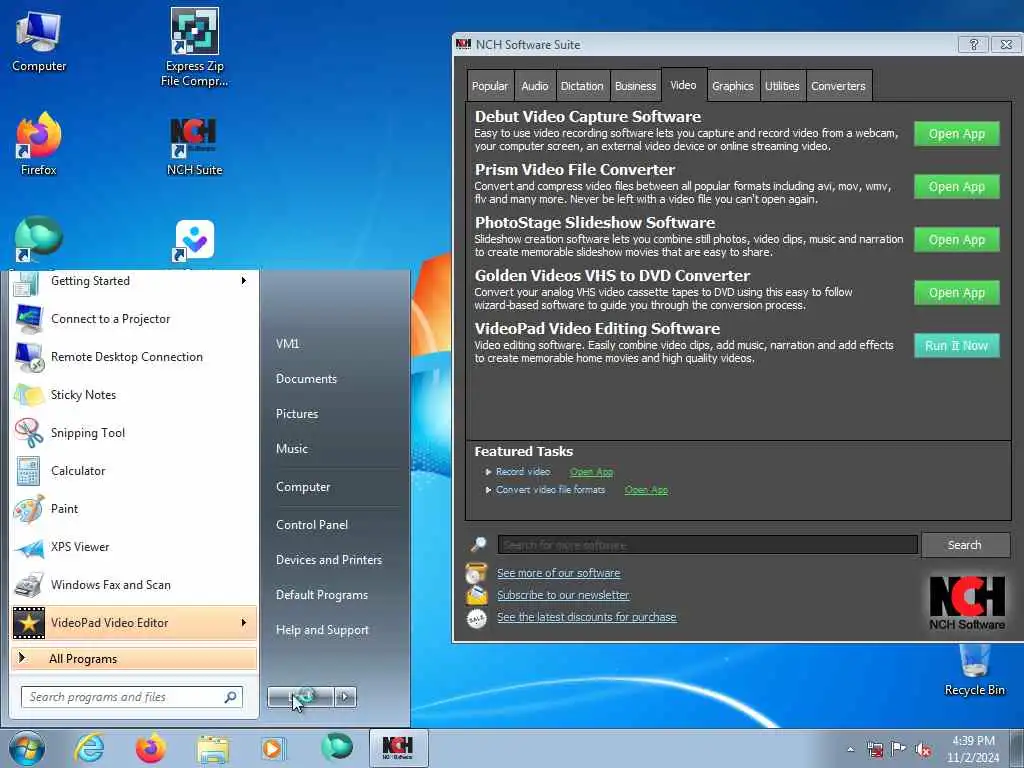
Task: Open the muted volume tray icon
Action: coord(923,750)
